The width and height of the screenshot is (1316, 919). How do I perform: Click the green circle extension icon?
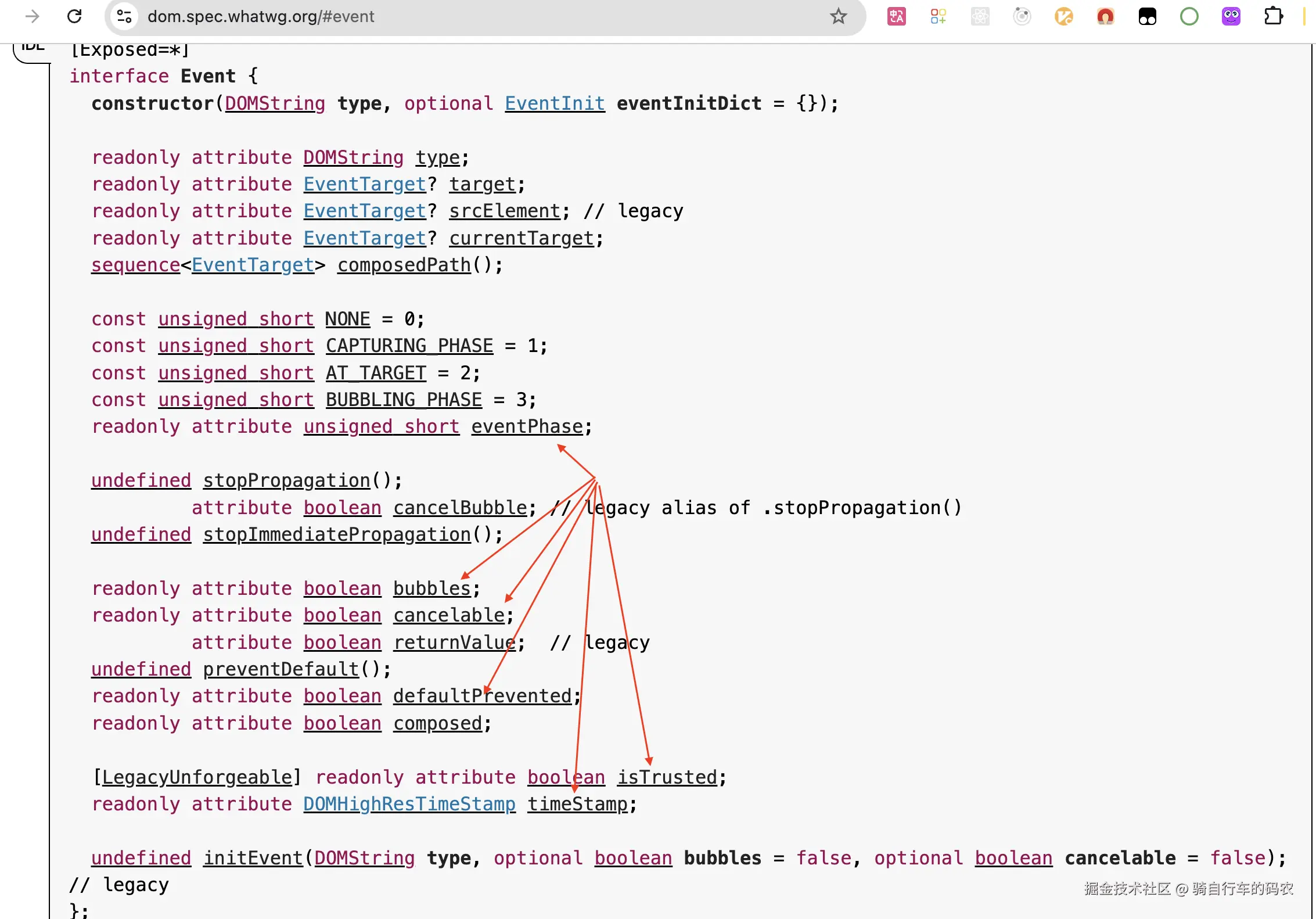point(1189,16)
